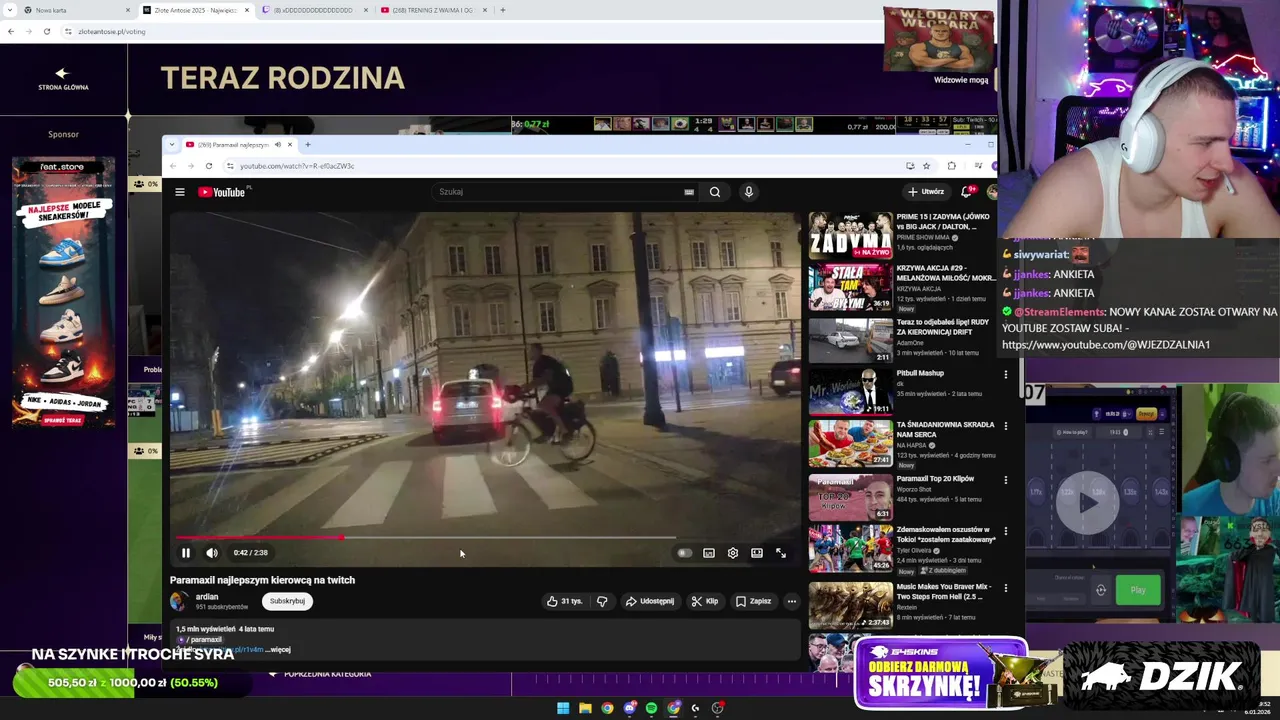Open options for Paramaxil Top 20 Klipów
Screen dimensions: 1280x720
click(1006, 480)
